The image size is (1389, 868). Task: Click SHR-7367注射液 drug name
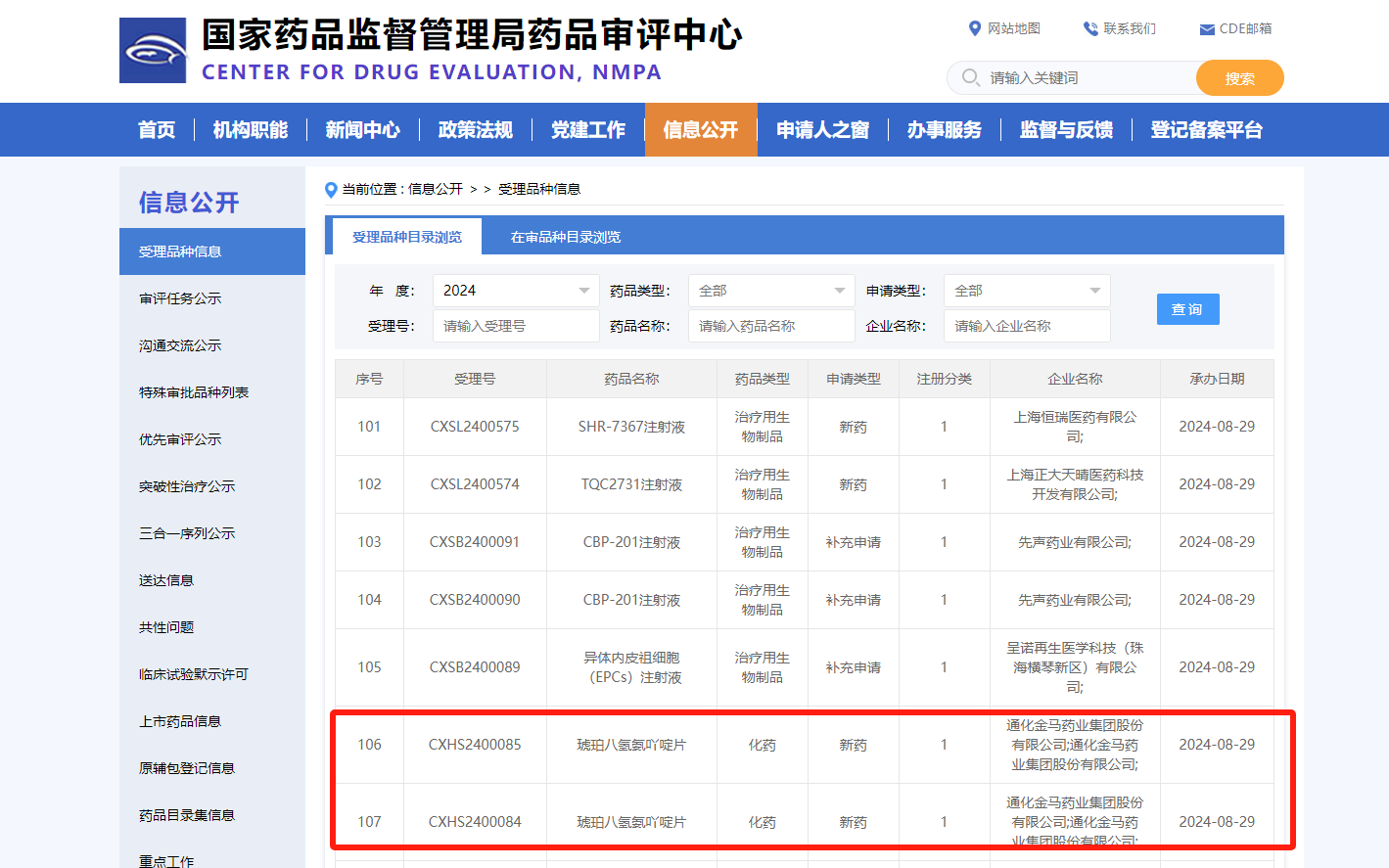point(631,427)
